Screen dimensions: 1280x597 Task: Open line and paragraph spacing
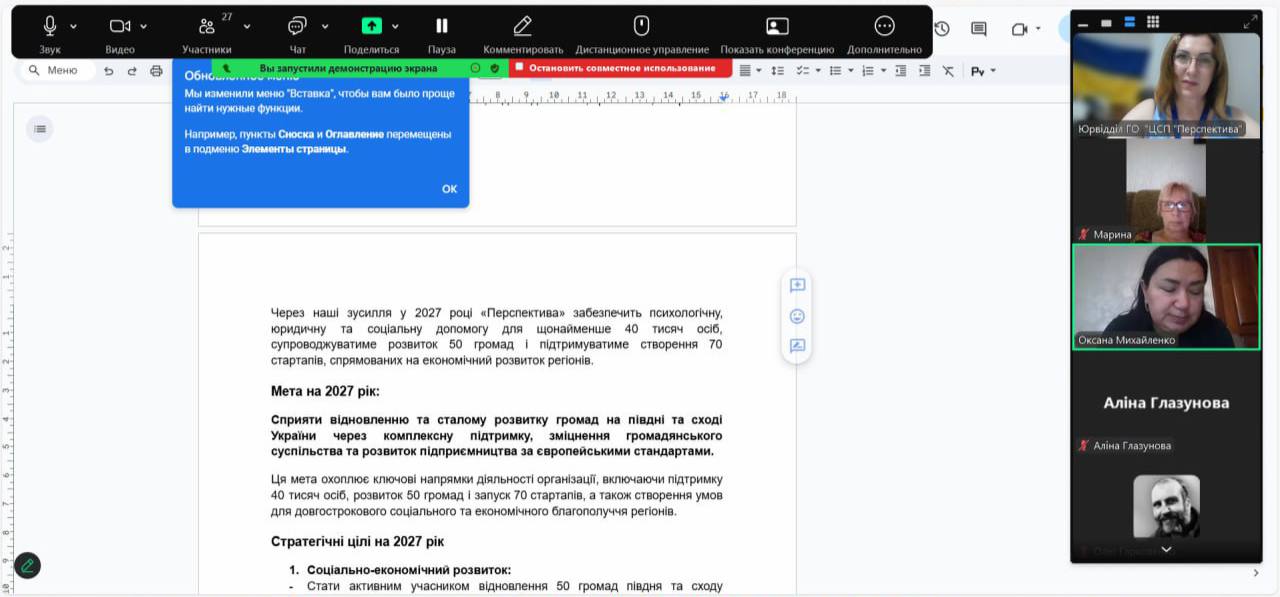pos(777,71)
